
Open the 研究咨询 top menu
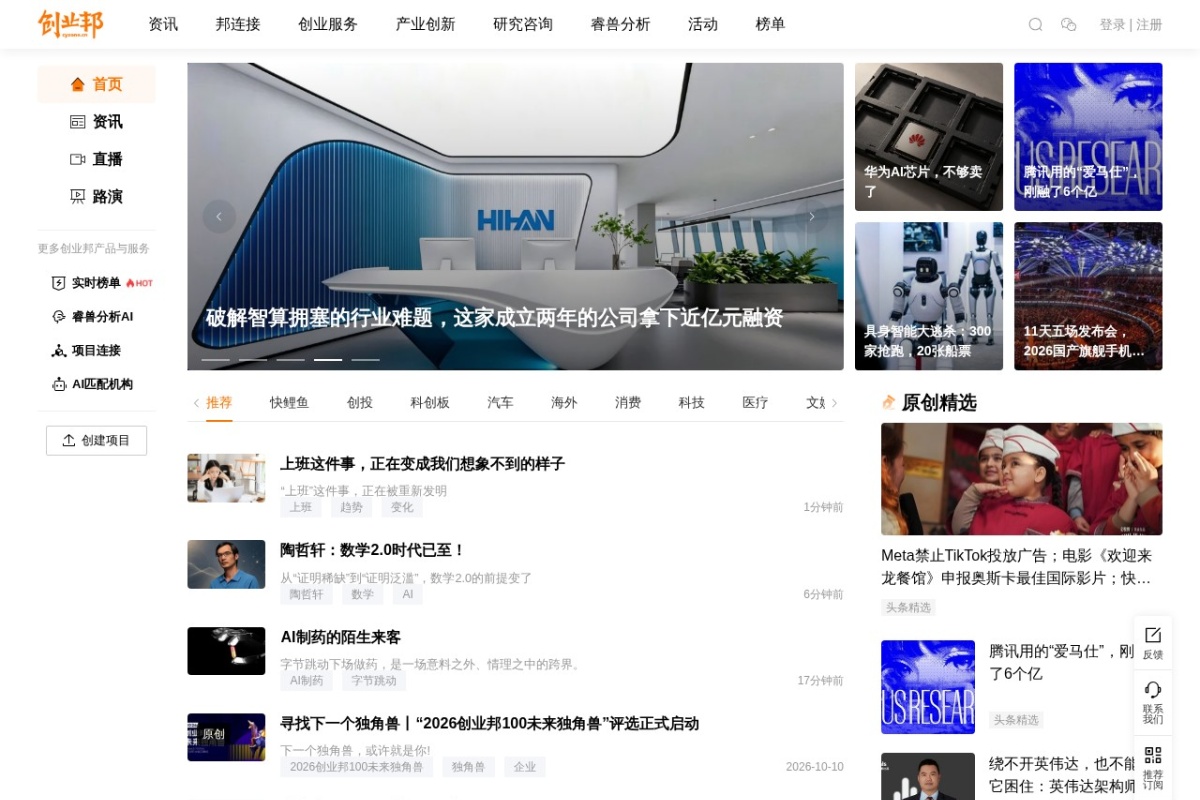tap(523, 24)
